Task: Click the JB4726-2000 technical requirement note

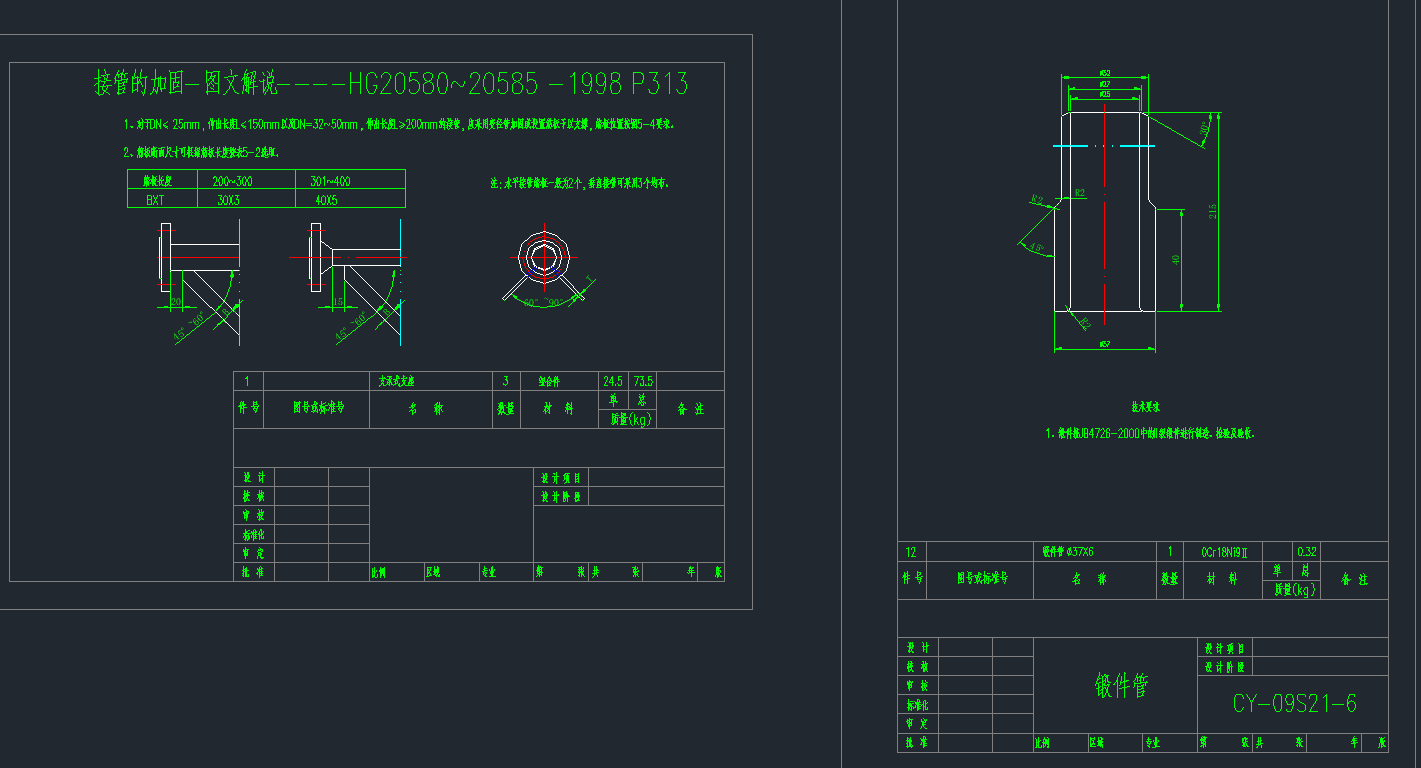Action: (x=1150, y=434)
